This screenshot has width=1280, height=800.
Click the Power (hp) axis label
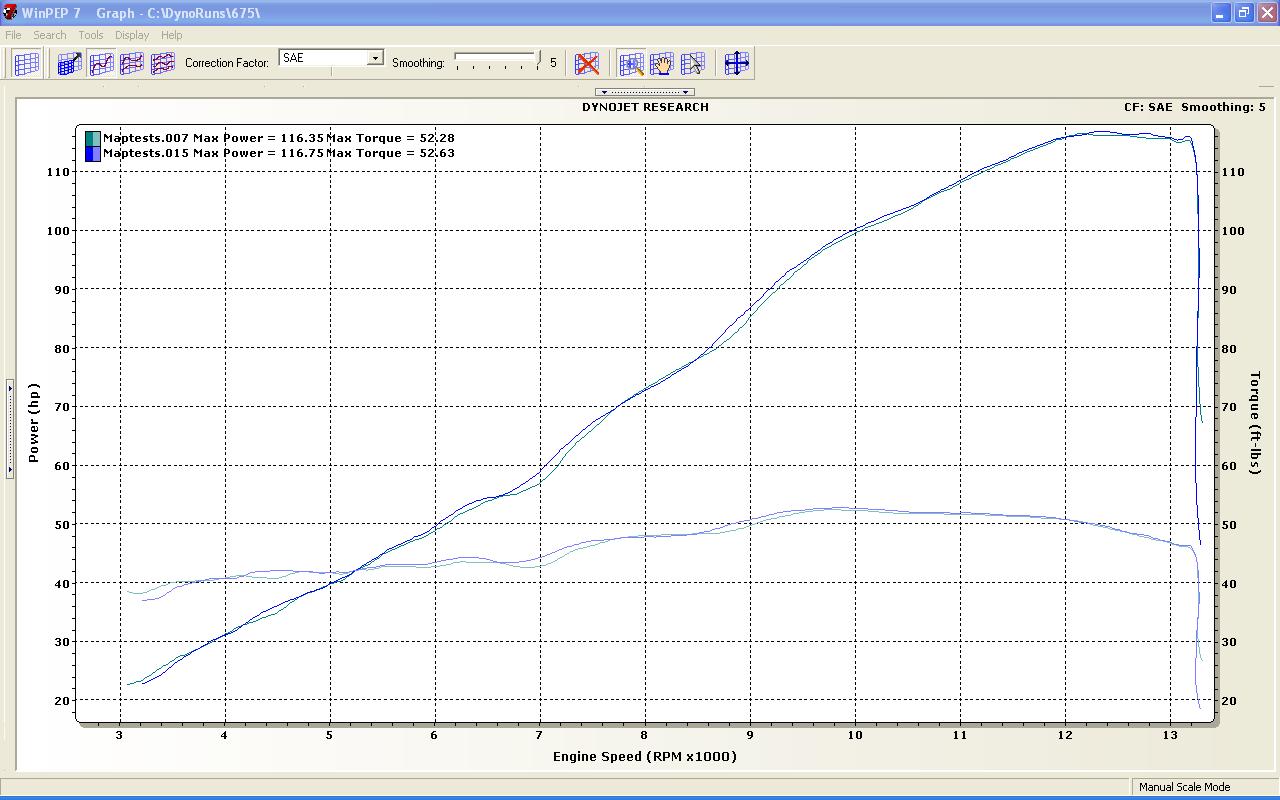(x=34, y=423)
